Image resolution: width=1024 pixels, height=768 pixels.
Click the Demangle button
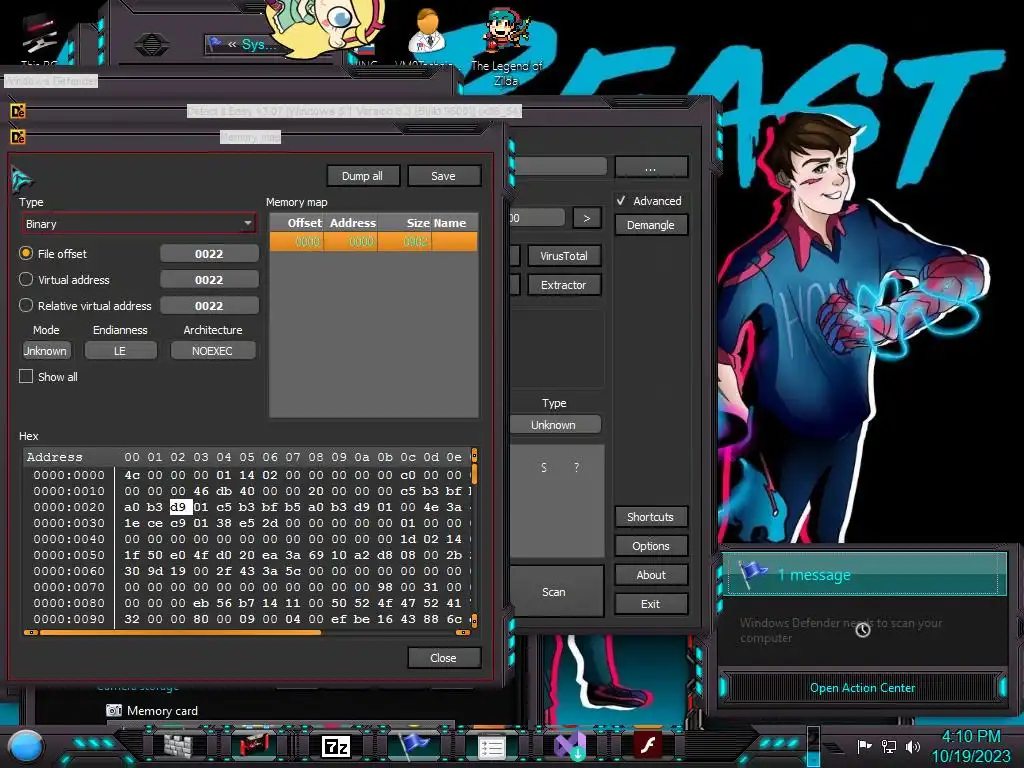pos(651,225)
